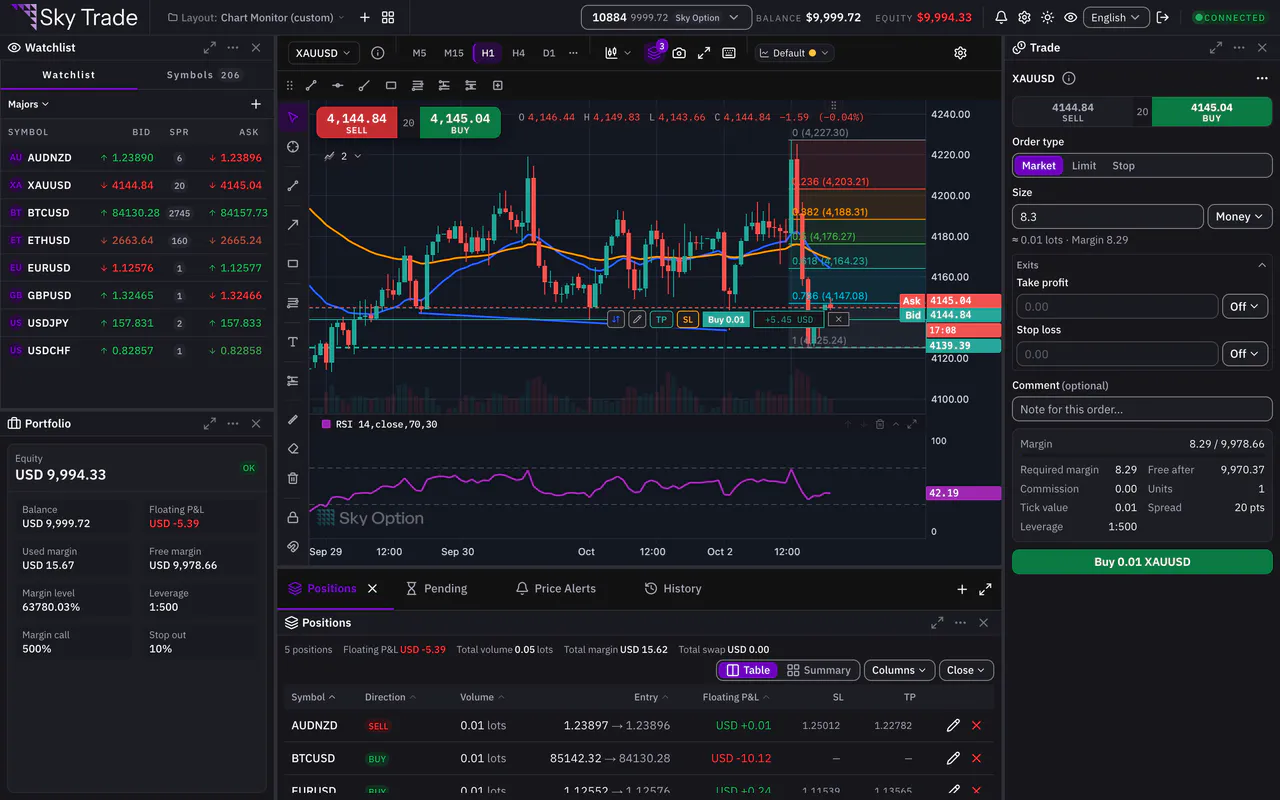The width and height of the screenshot is (1280, 800).
Task: Open the keyboard shortcuts icon in chart toolbar
Action: [729, 53]
